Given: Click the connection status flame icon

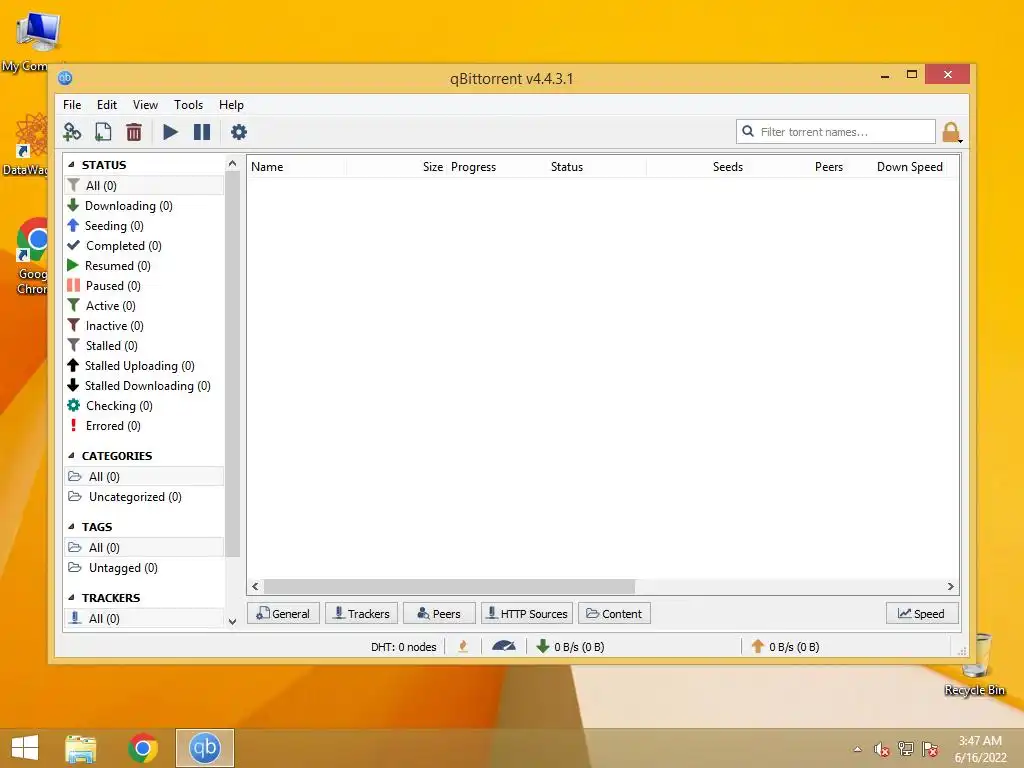Looking at the screenshot, I should pyautogui.click(x=463, y=647).
